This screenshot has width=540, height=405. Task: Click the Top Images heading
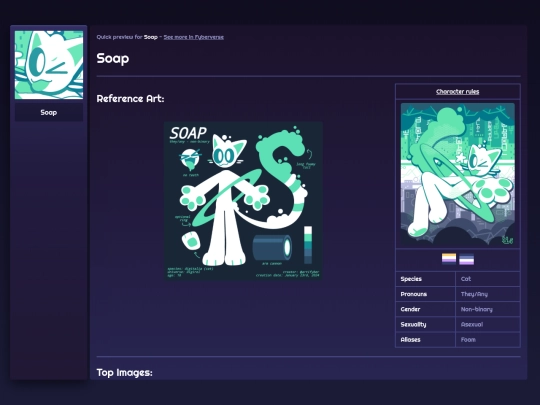click(124, 373)
